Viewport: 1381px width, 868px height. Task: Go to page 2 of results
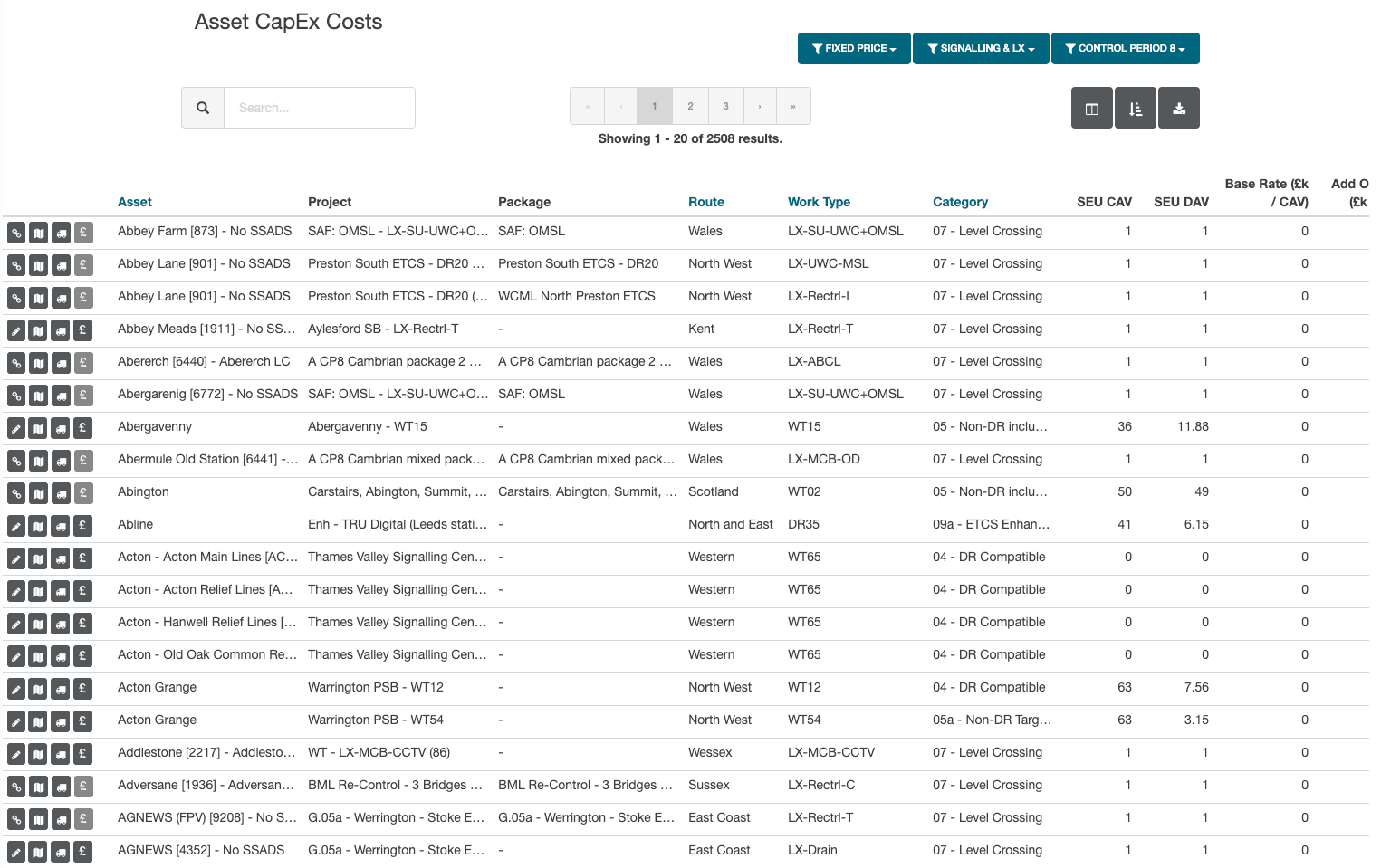(690, 106)
